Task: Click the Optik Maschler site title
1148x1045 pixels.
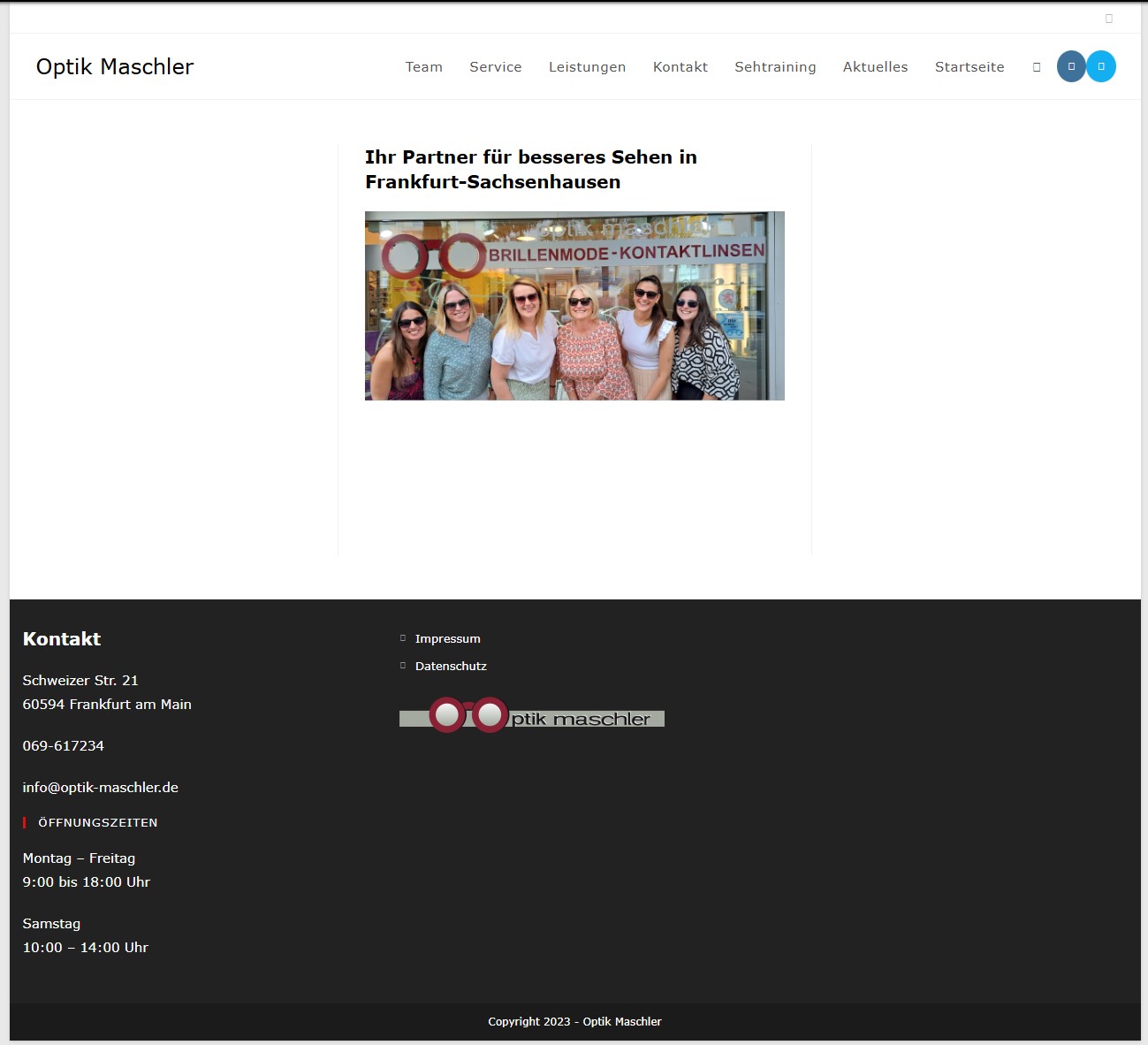Action: click(115, 67)
